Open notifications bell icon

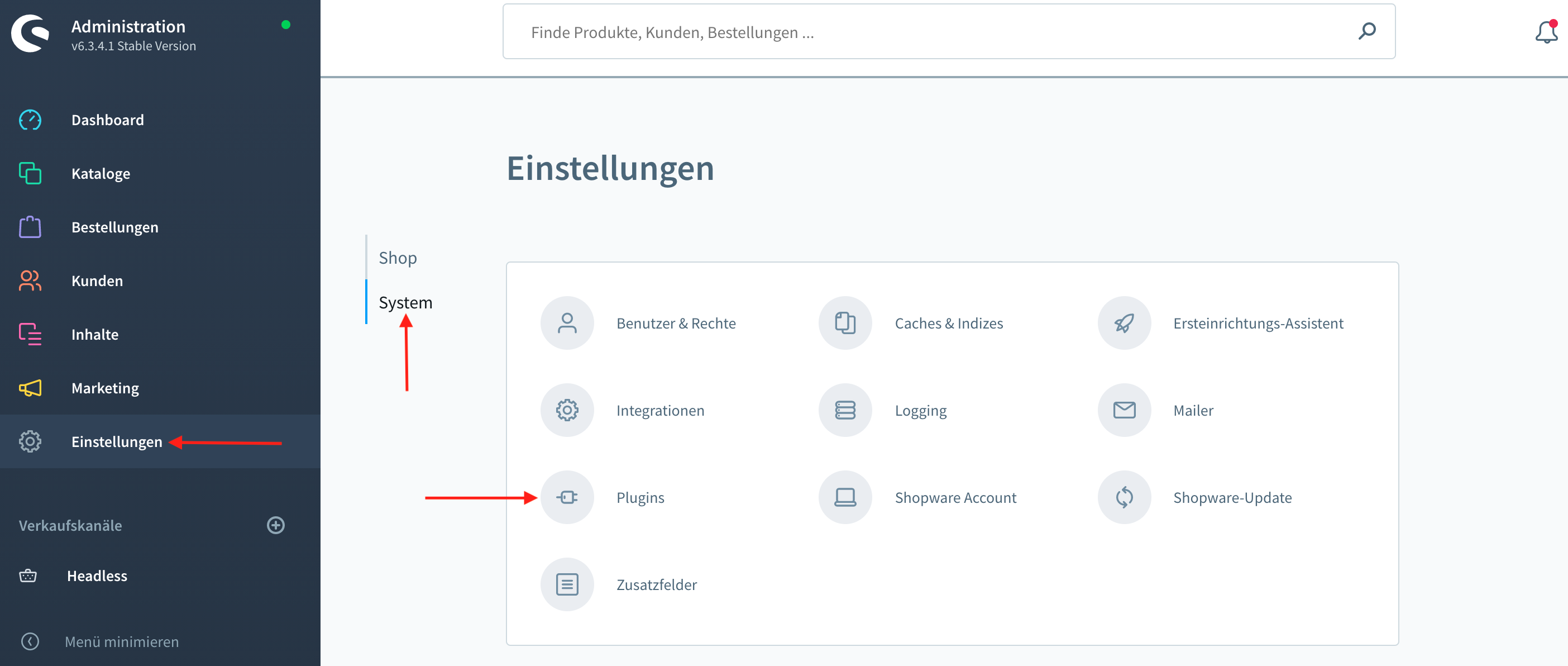1546,32
